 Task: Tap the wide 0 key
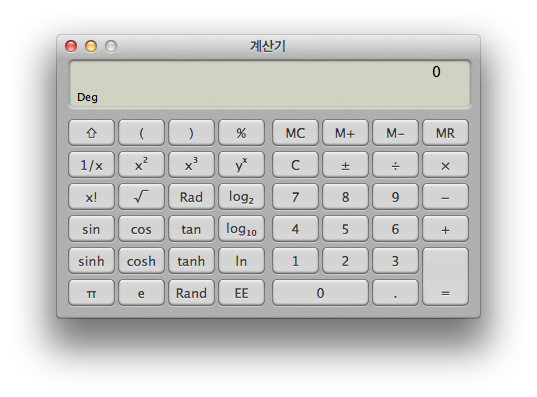tap(320, 293)
